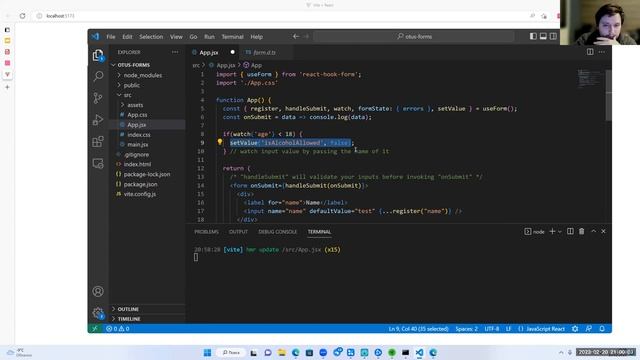Switch to the Problems panel tab
This screenshot has width=640, height=360.
coord(207,231)
